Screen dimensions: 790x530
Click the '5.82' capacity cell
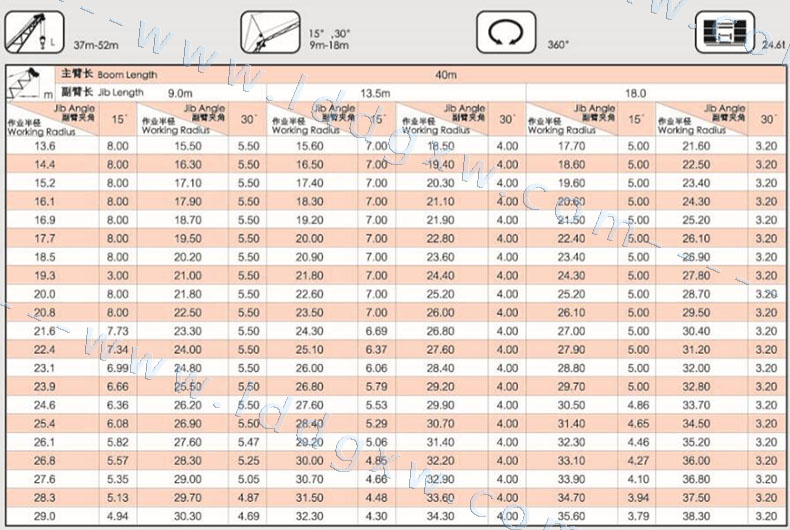[118, 442]
